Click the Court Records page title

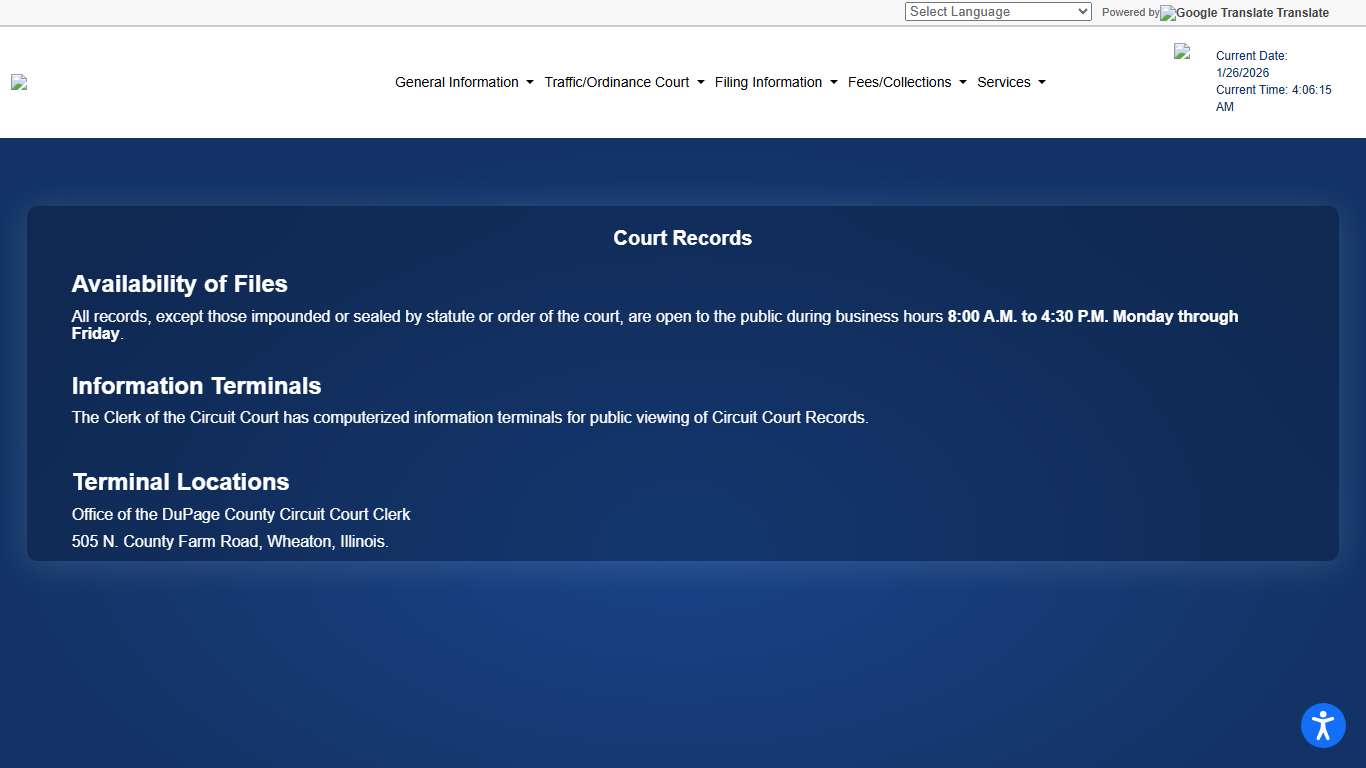click(682, 238)
